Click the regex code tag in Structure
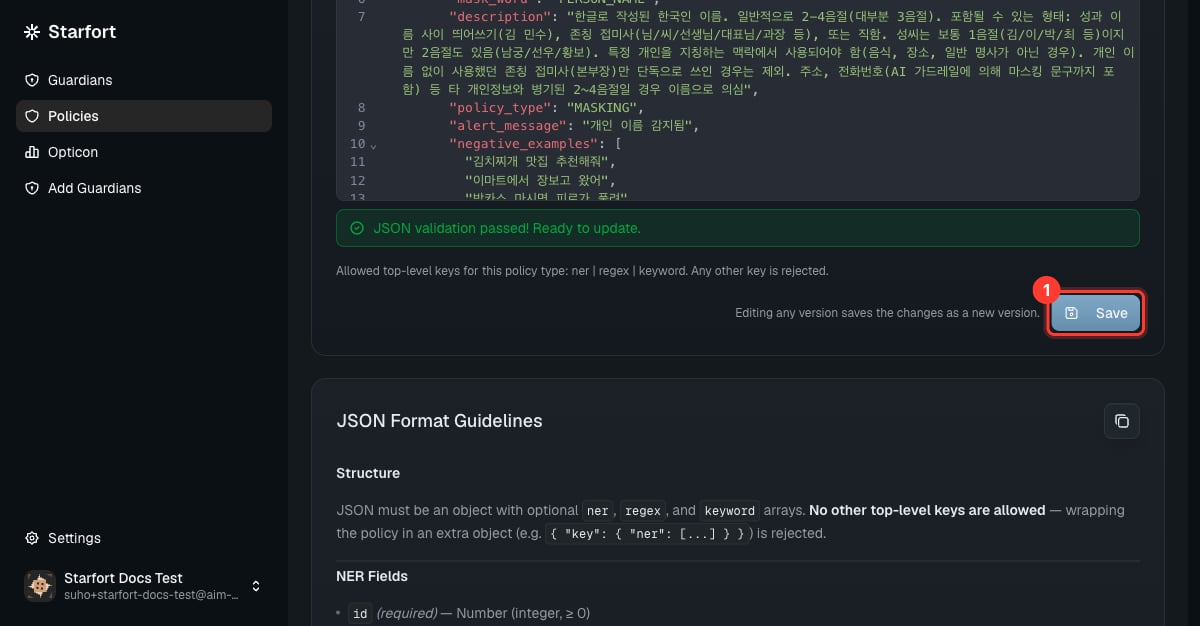The height and width of the screenshot is (626, 1200). 643,510
